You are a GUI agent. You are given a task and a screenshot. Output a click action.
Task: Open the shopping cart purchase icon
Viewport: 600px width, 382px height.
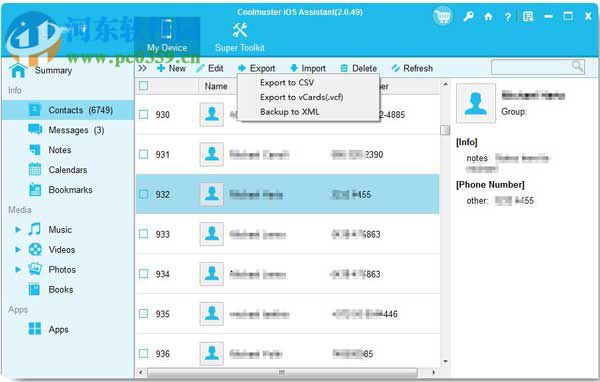coord(443,16)
